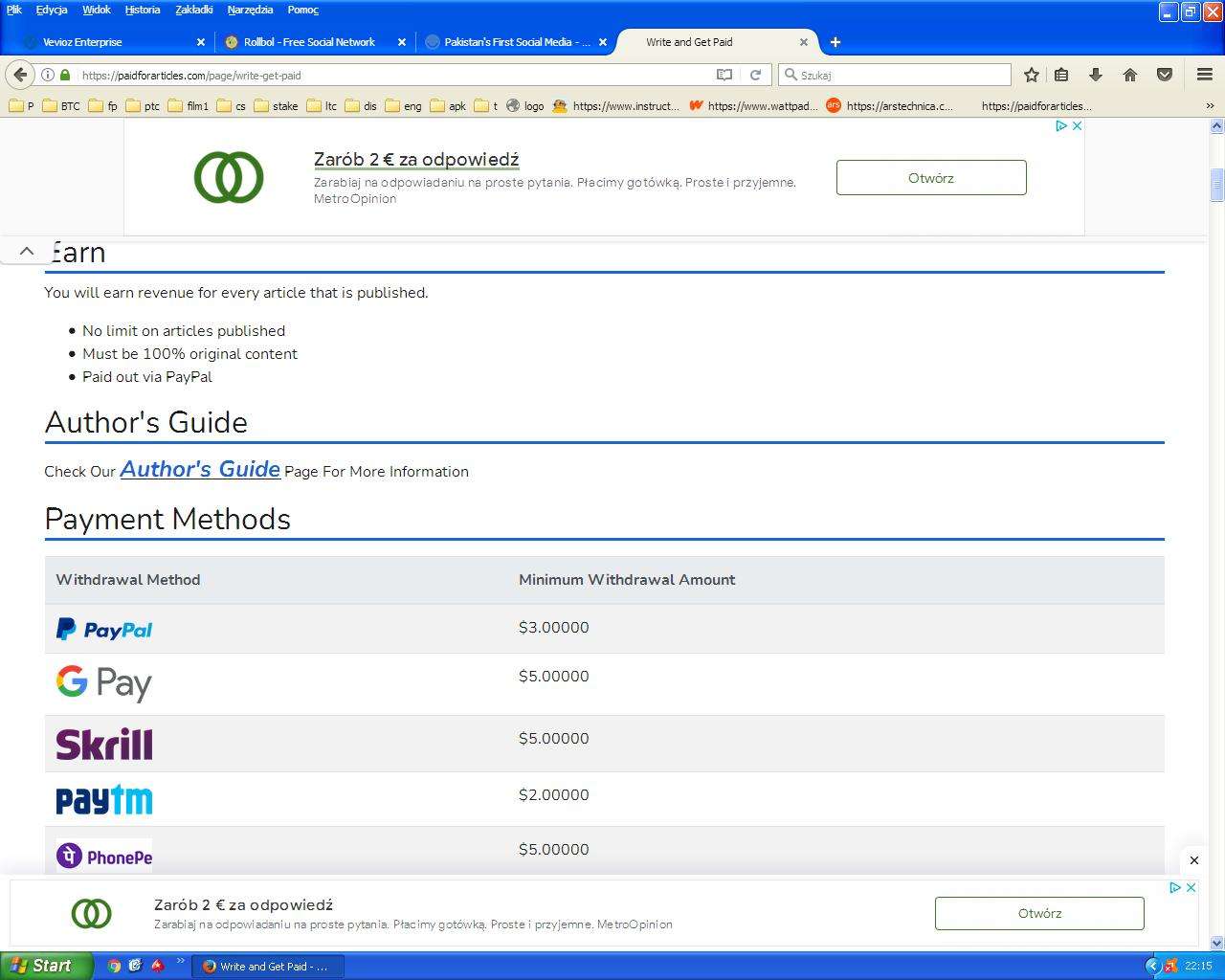Click the Google Pay logo
Image resolution: width=1225 pixels, height=980 pixels.
104,683
